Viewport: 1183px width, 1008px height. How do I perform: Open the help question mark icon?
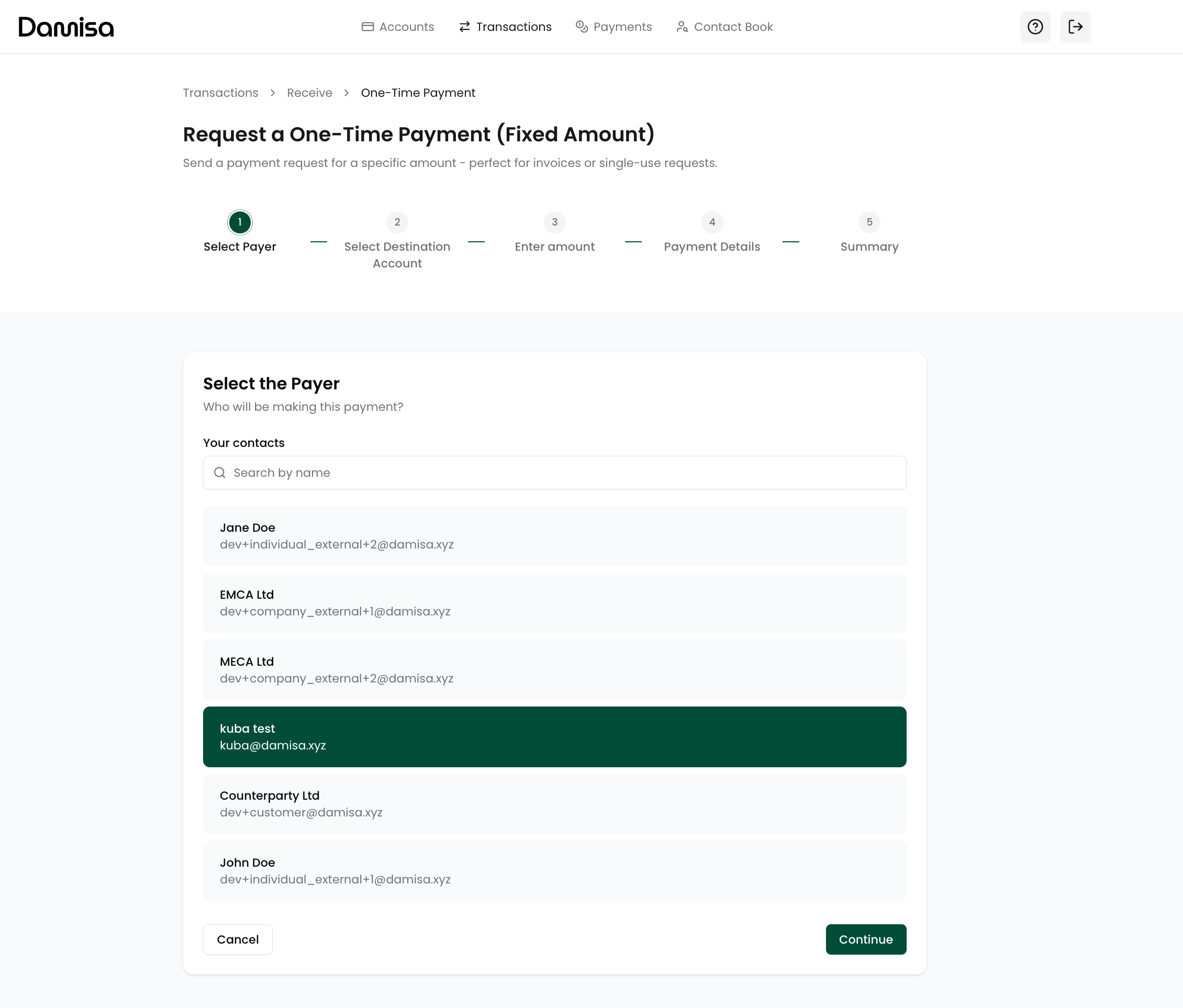[1034, 27]
